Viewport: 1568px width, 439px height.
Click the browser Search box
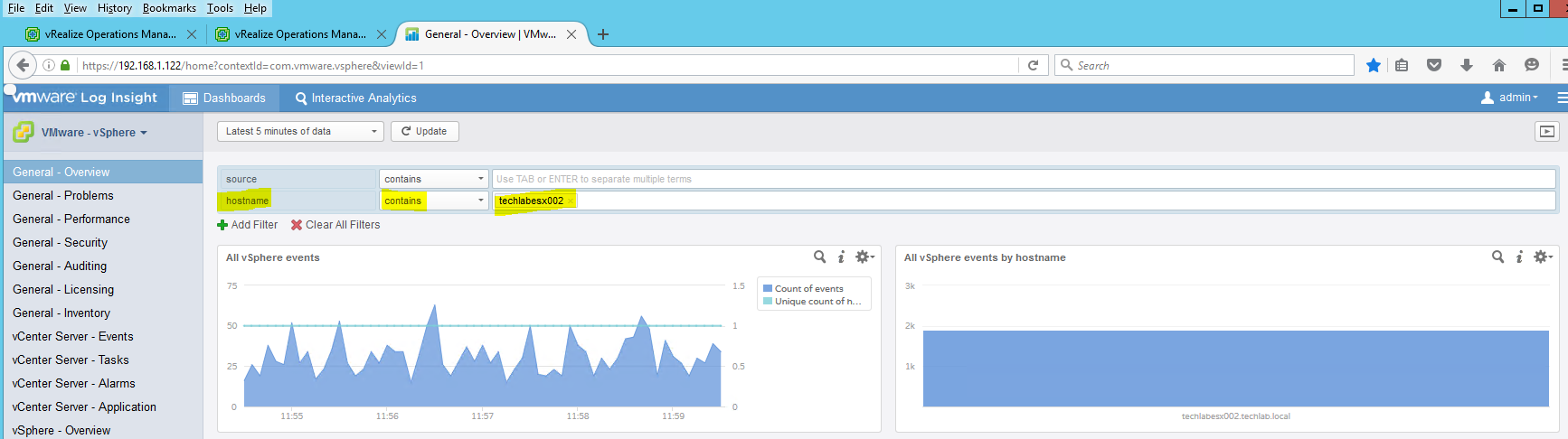(x=1204, y=65)
